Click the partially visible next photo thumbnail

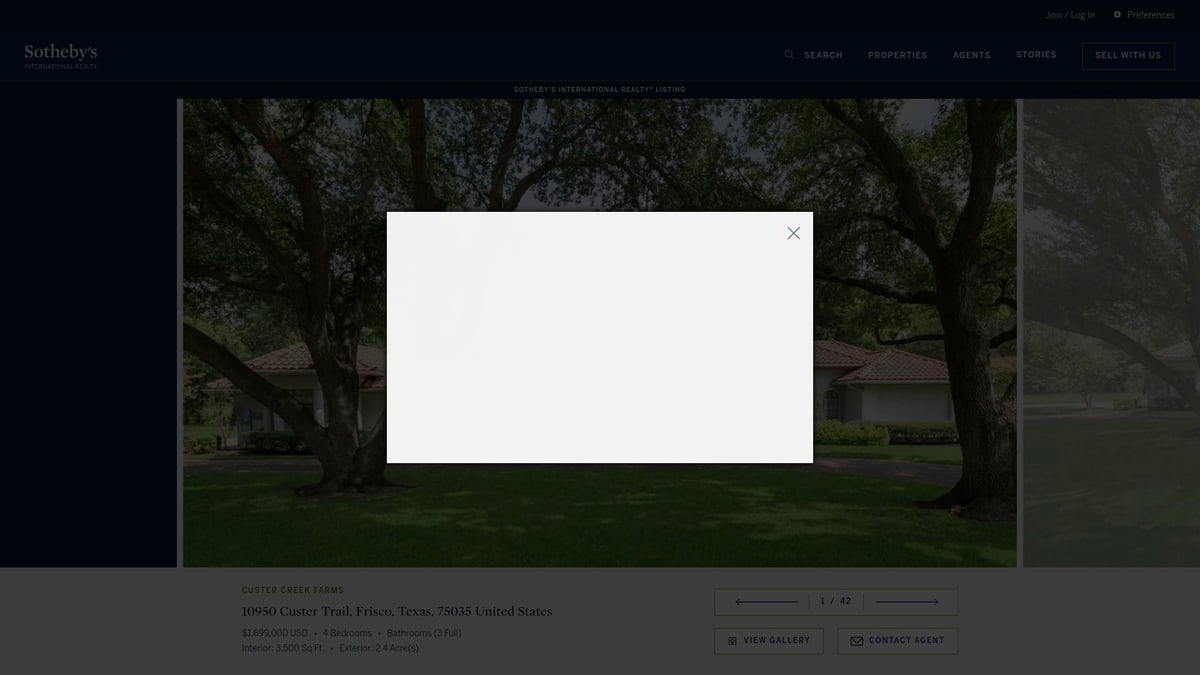tap(1110, 330)
